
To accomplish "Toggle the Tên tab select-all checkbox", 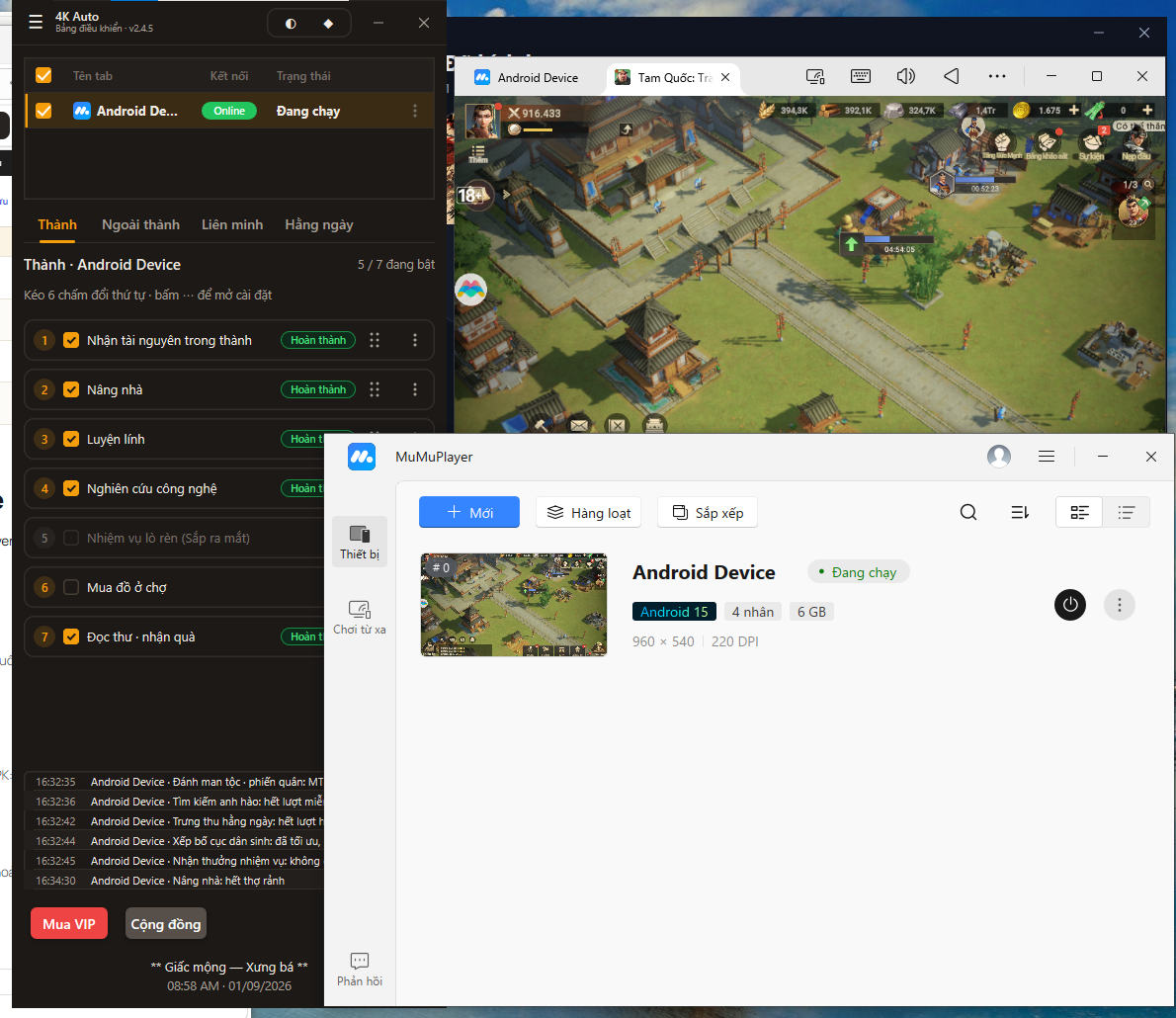I will point(43,76).
